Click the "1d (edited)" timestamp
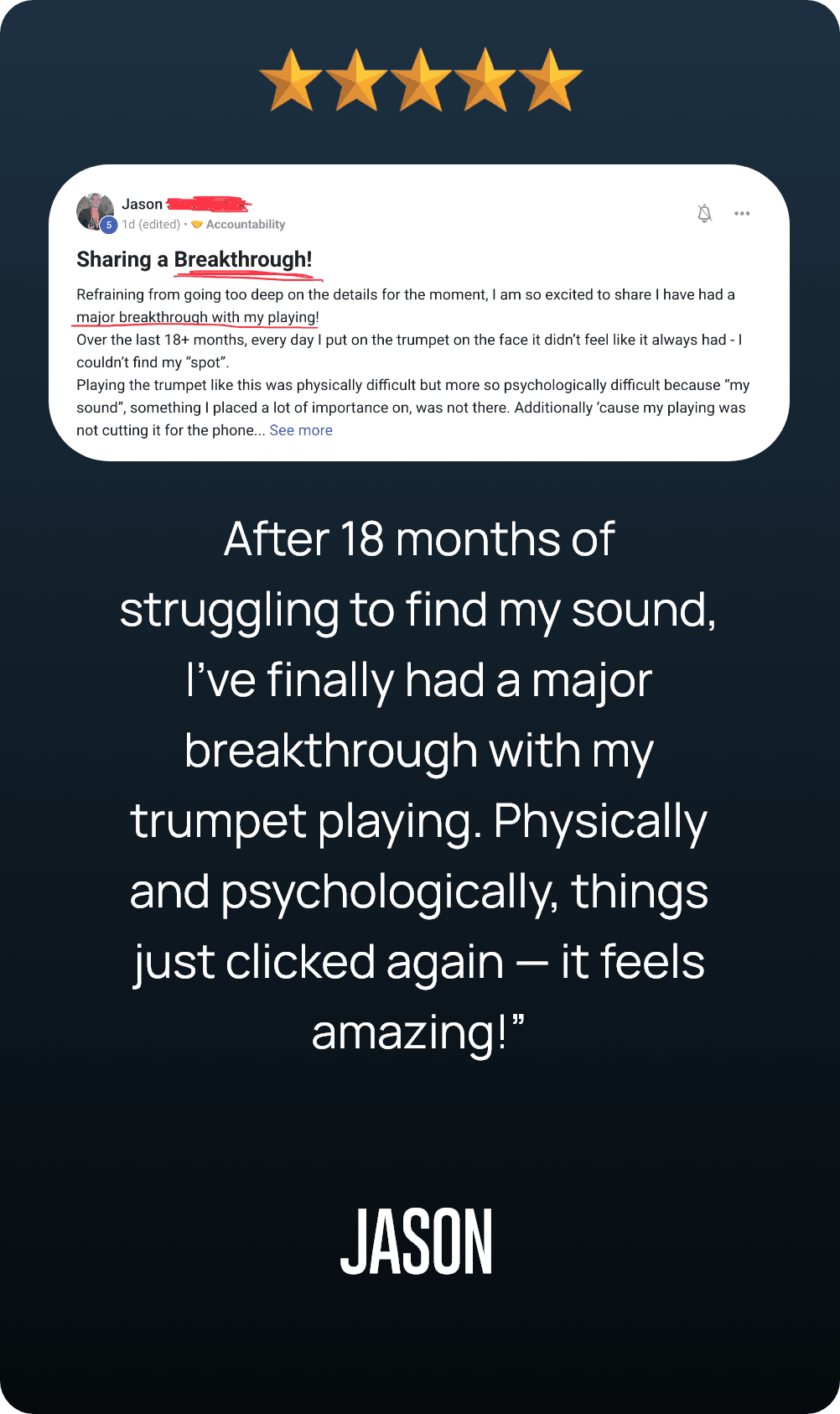The height and width of the screenshot is (1414, 840). [151, 224]
